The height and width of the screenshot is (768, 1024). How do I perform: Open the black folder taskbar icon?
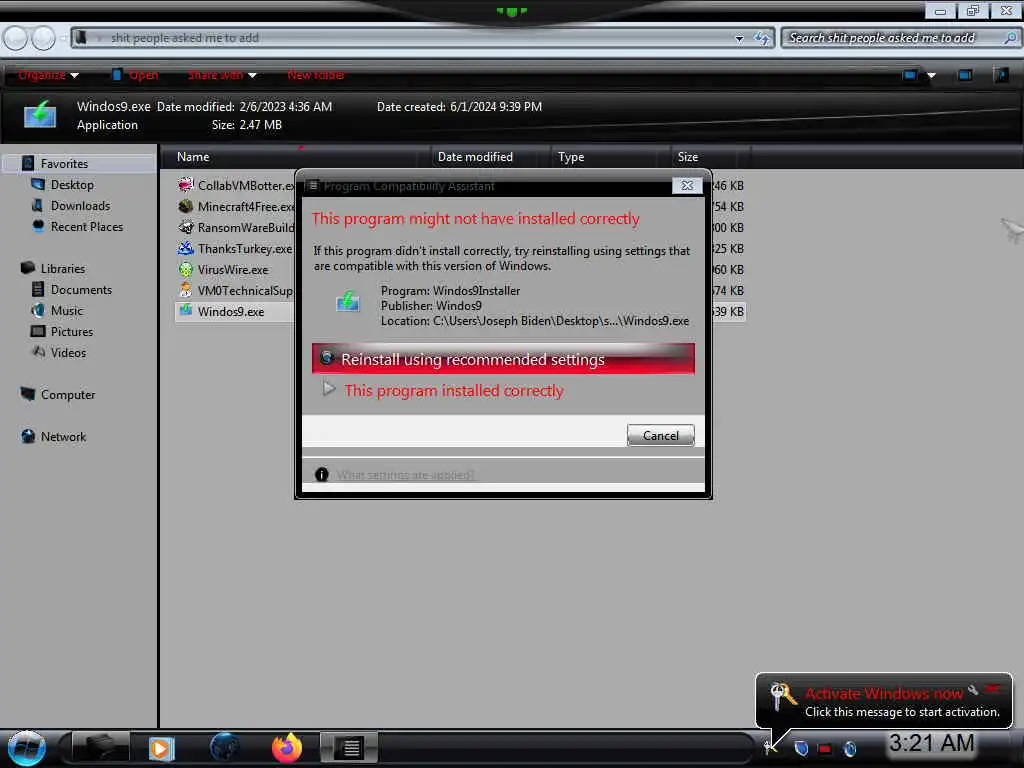point(99,748)
